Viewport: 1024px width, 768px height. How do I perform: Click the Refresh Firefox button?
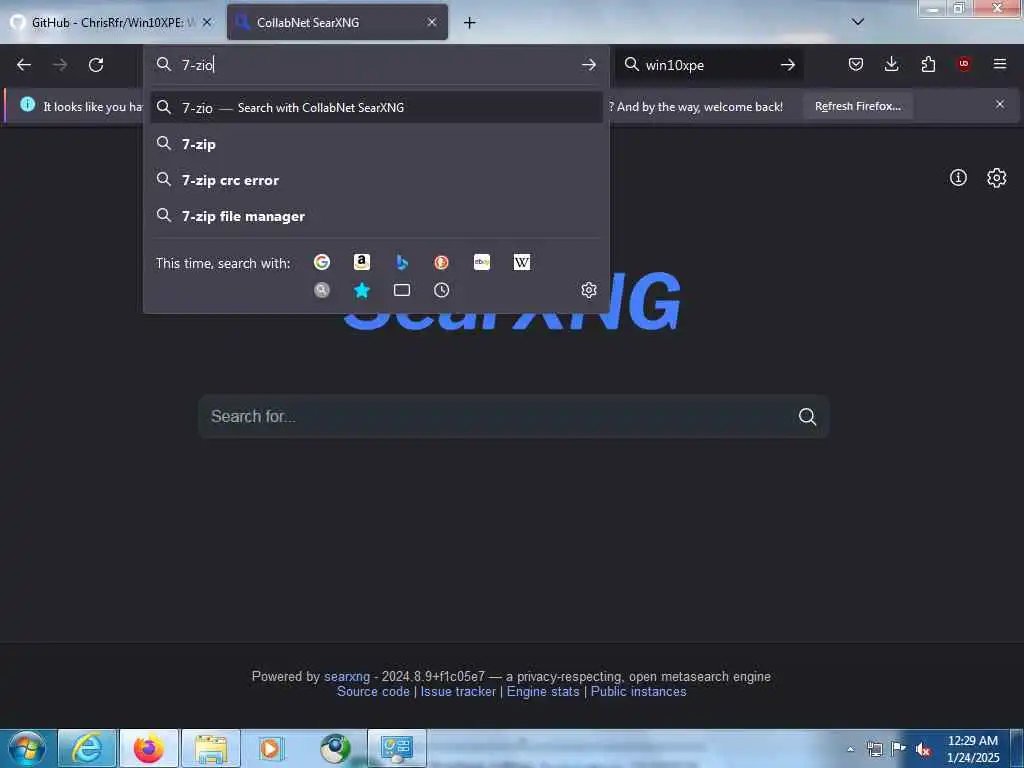[x=857, y=106]
